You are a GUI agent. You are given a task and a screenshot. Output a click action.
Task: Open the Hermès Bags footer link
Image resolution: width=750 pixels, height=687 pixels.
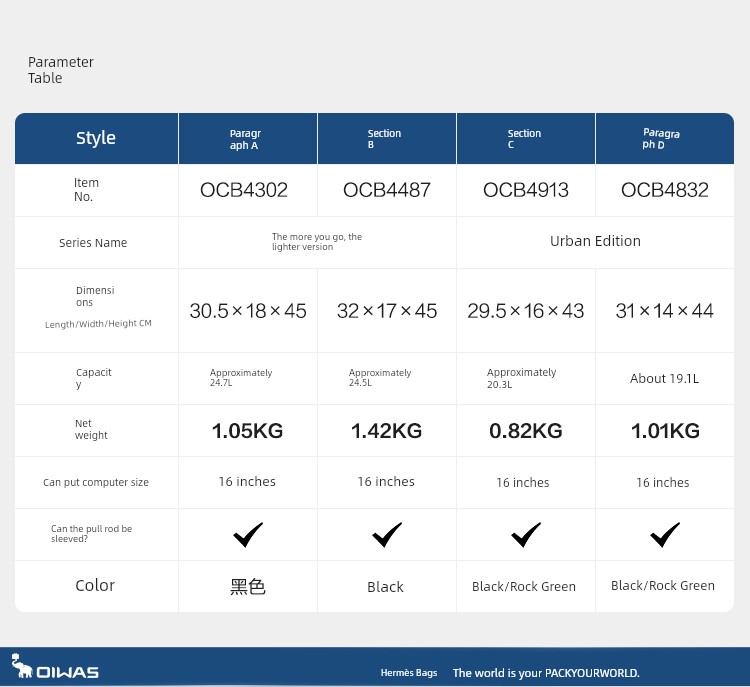(x=409, y=673)
